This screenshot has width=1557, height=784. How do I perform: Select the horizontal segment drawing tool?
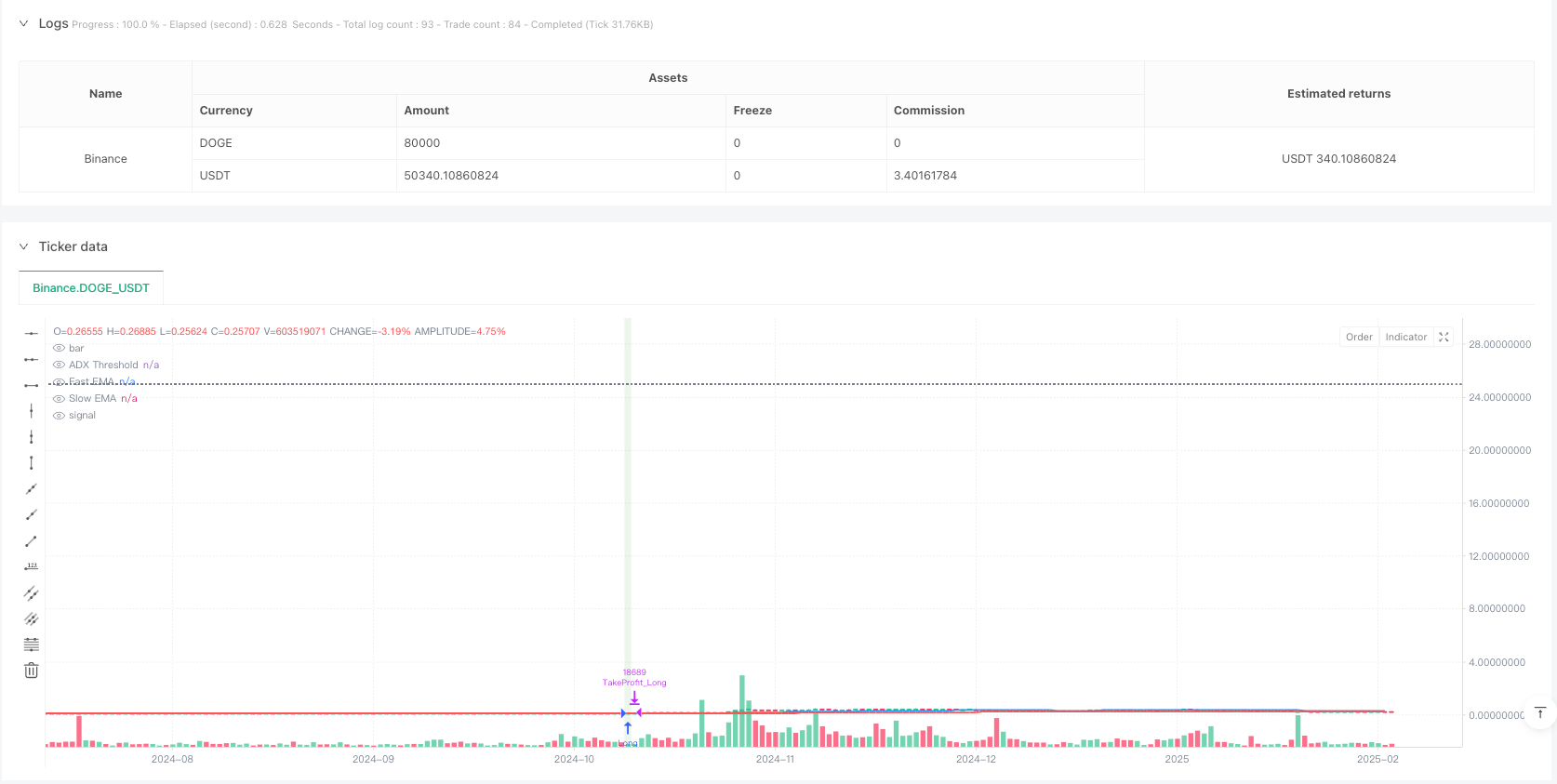pyautogui.click(x=31, y=385)
